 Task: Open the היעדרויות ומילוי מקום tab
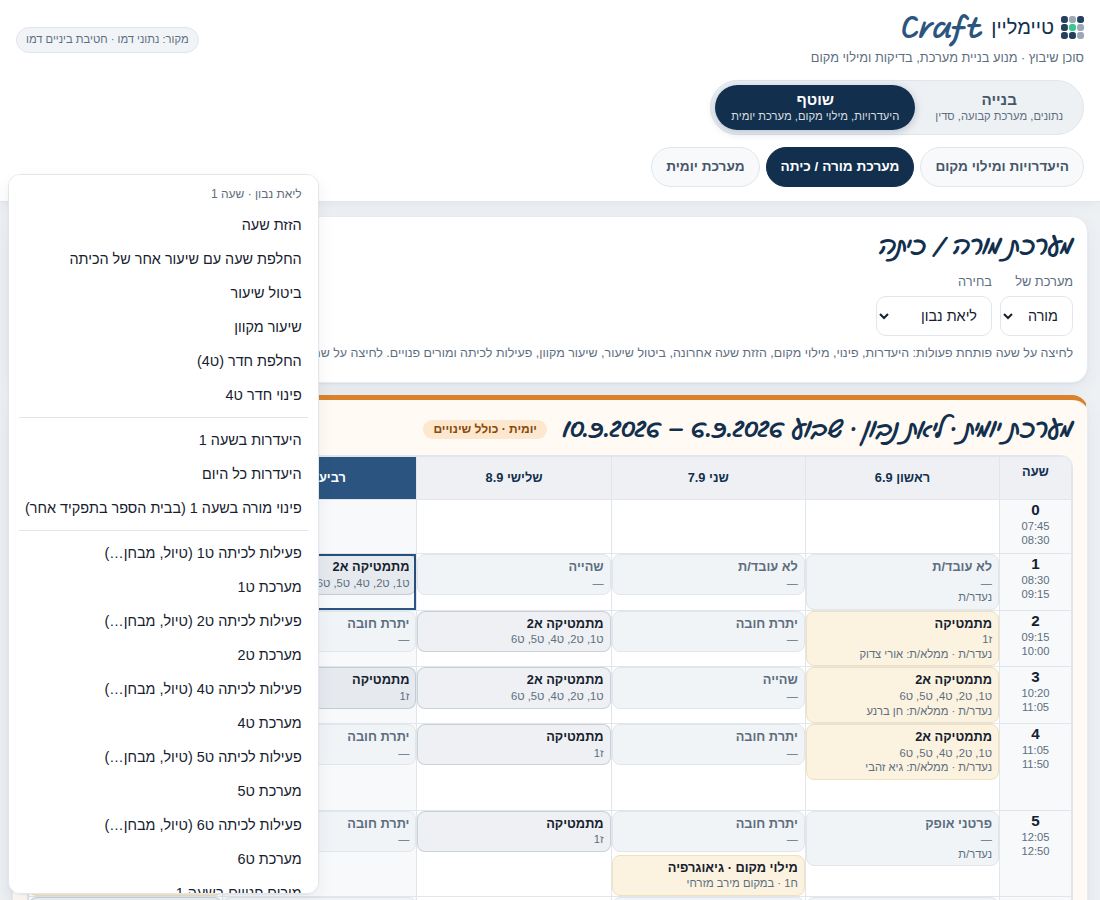1002,167
